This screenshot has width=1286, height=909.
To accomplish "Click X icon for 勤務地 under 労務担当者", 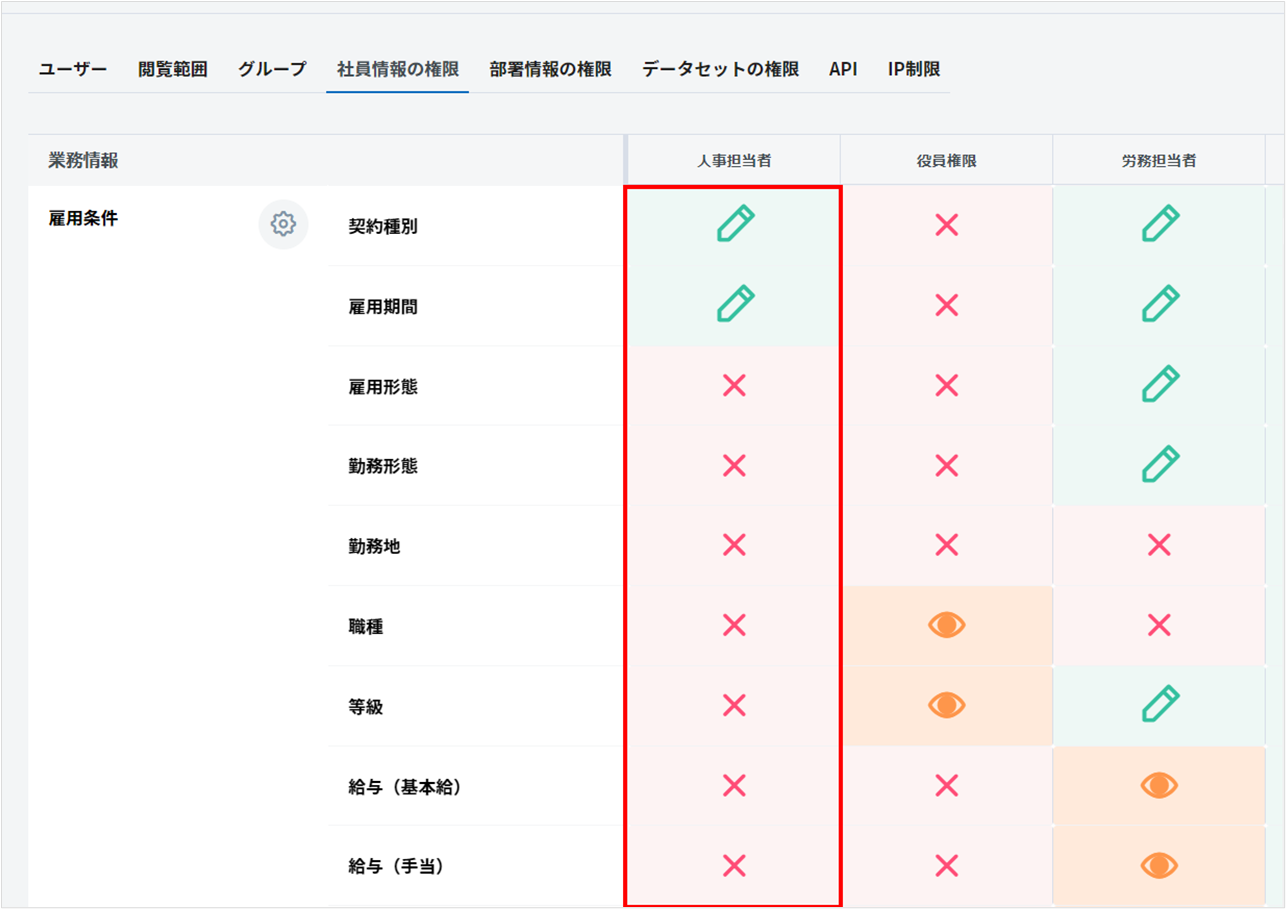I will (x=1159, y=545).
